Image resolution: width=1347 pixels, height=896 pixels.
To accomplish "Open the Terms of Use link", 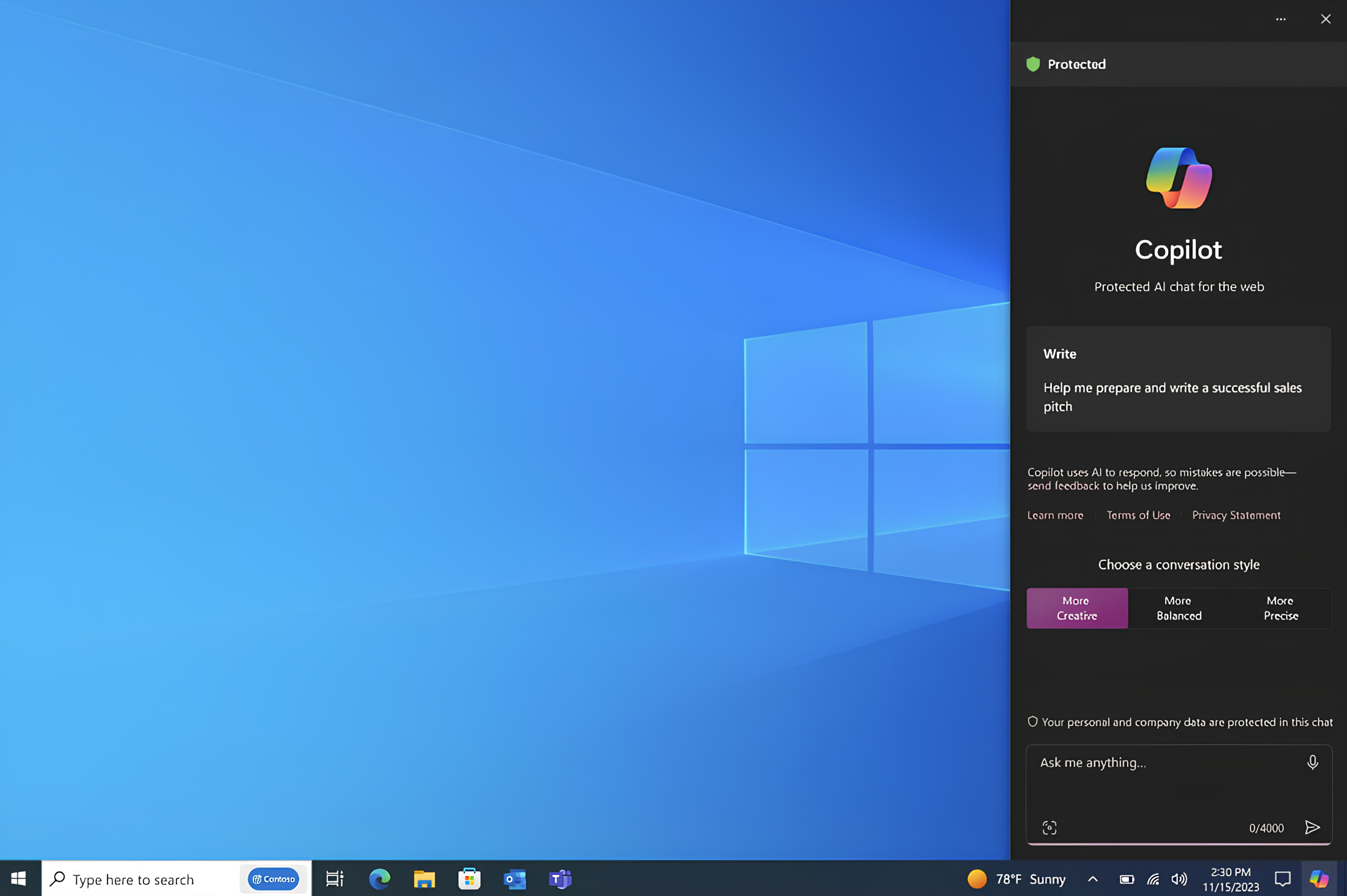I will point(1138,515).
